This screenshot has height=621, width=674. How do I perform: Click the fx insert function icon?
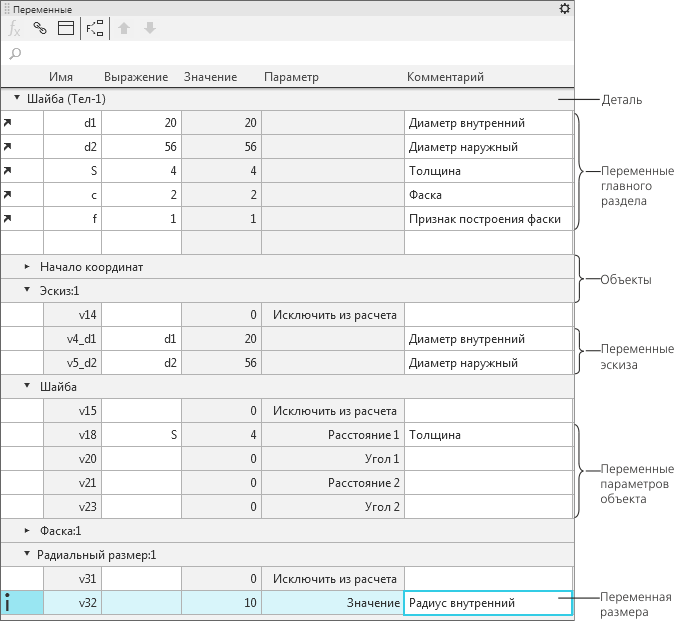point(15,29)
